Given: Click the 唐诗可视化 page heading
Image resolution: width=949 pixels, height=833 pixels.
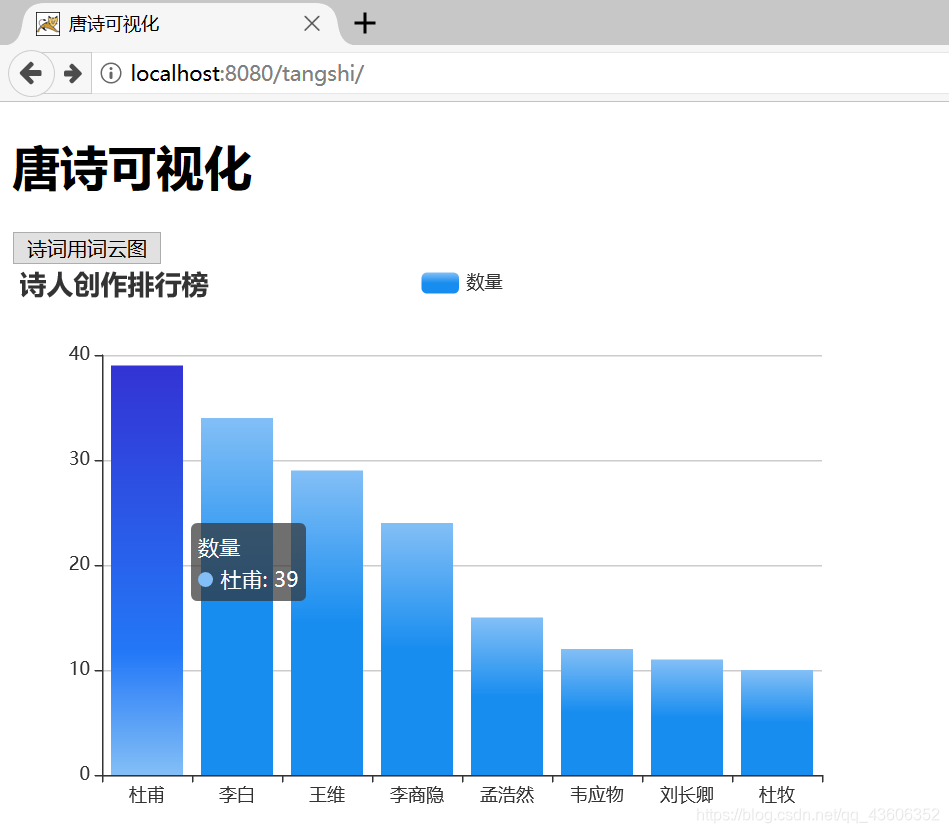Looking at the screenshot, I should coord(132,169).
